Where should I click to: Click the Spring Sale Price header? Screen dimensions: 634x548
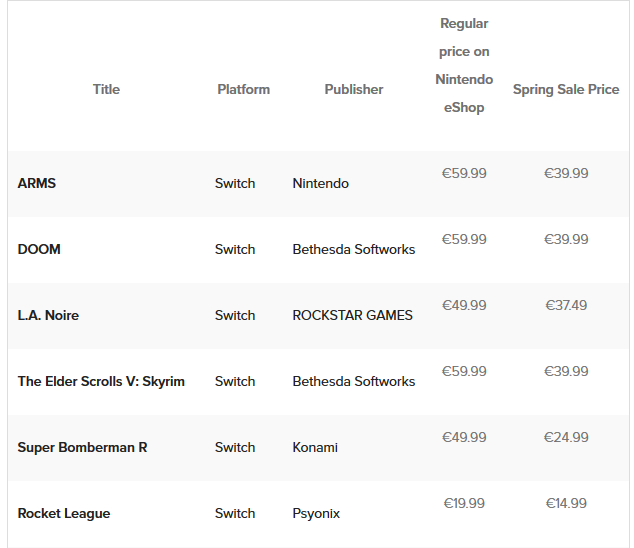pos(566,89)
